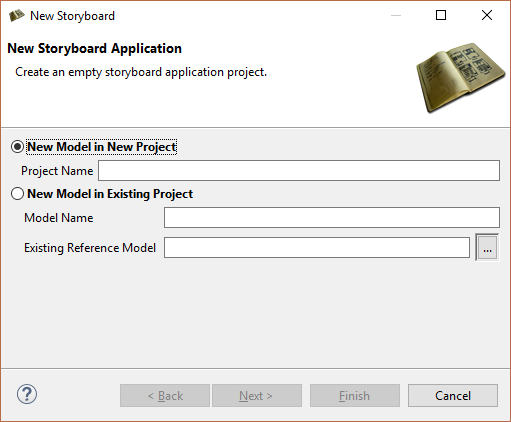Browse for an existing reference model
The height and width of the screenshot is (422, 511).
(487, 248)
